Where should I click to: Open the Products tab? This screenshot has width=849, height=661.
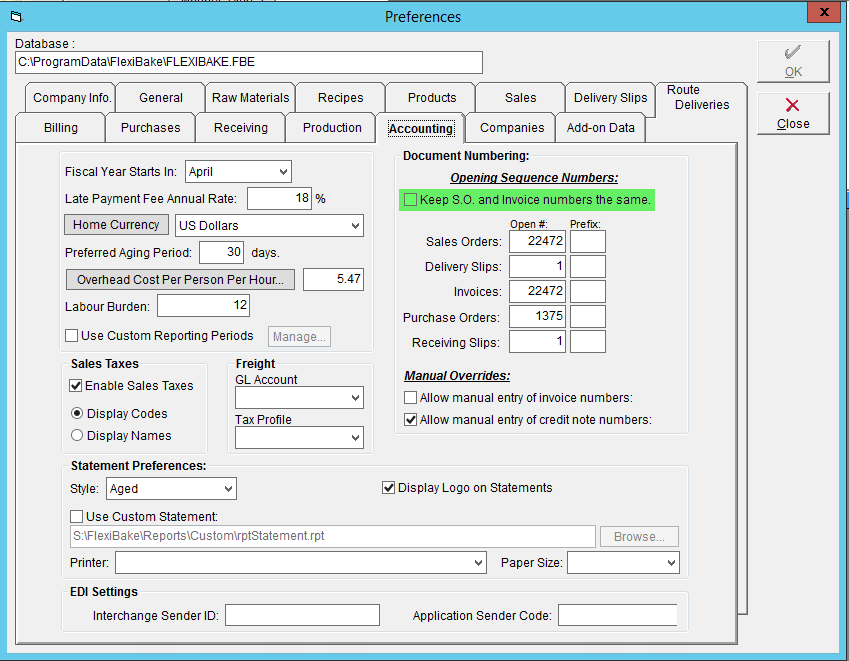432,98
